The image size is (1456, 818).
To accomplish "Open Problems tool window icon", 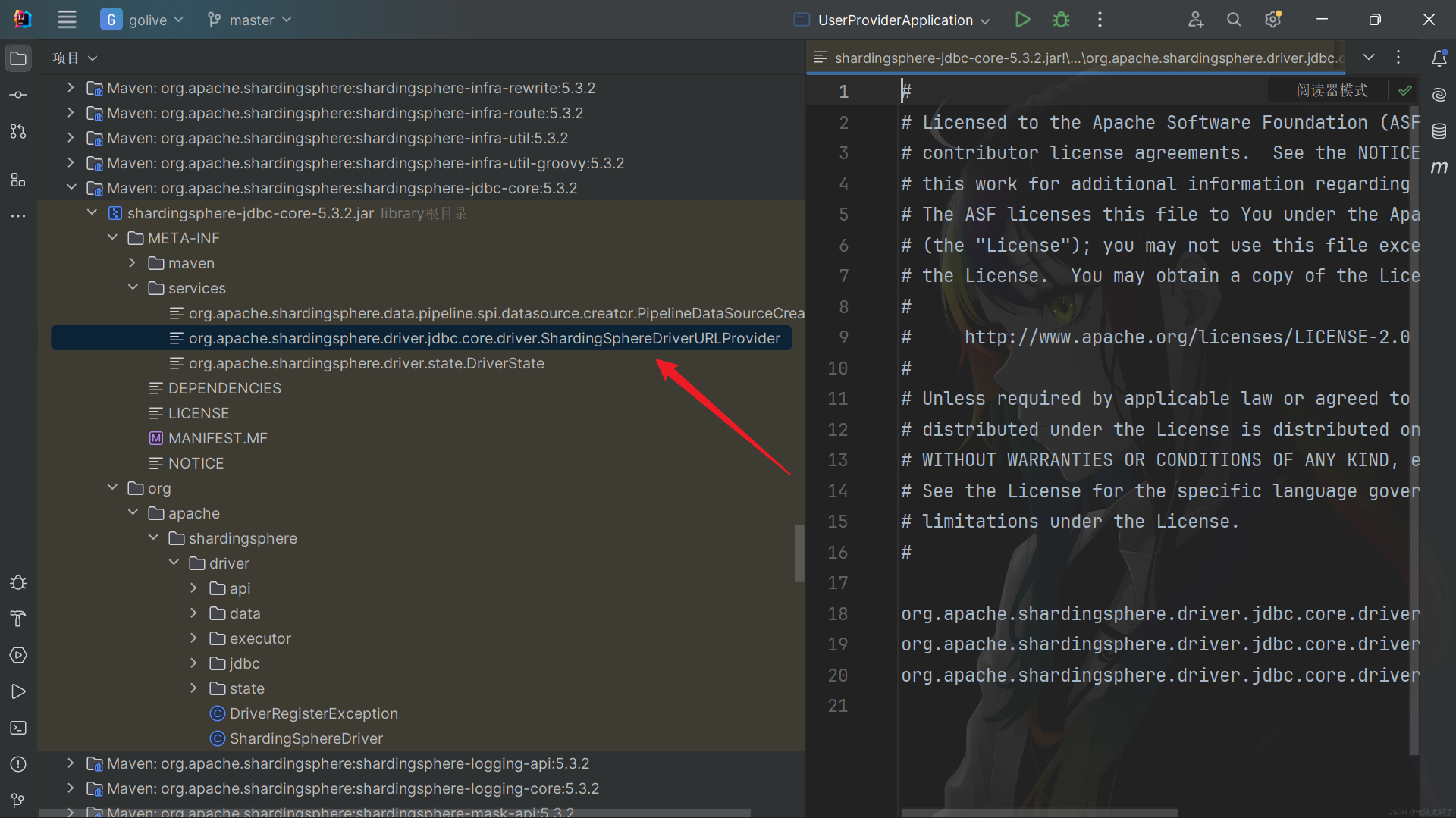I will click(x=18, y=764).
